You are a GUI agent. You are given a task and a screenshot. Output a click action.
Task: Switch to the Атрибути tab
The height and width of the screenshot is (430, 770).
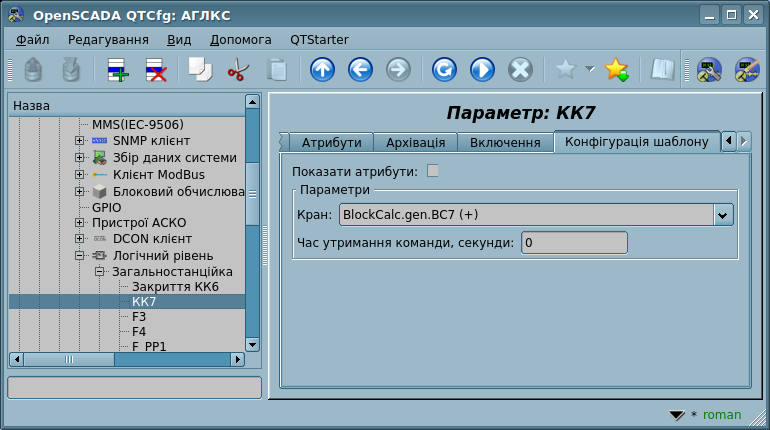coord(331,143)
